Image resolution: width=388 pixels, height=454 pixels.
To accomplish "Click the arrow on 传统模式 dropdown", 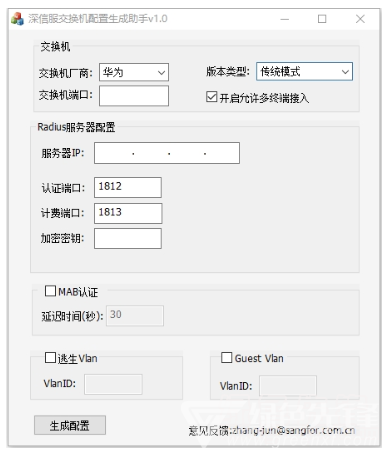I will pyautogui.click(x=345, y=72).
